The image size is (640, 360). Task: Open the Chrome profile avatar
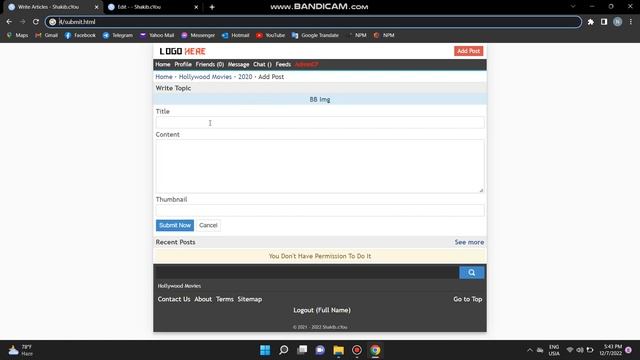tap(618, 22)
